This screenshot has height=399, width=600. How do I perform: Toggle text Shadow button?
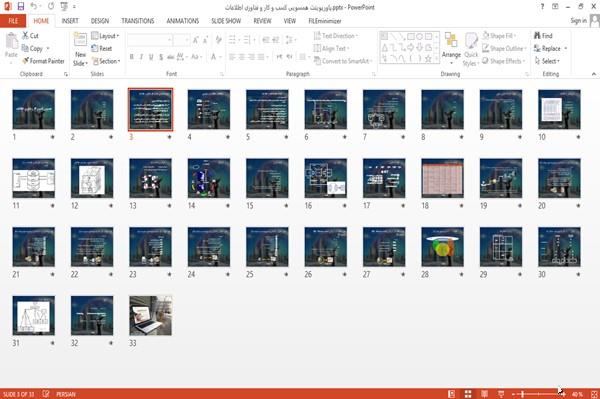click(161, 57)
